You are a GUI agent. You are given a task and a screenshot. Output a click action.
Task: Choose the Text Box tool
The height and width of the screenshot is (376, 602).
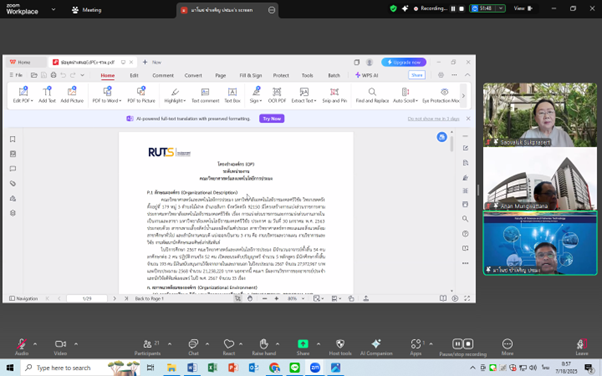pyautogui.click(x=232, y=94)
